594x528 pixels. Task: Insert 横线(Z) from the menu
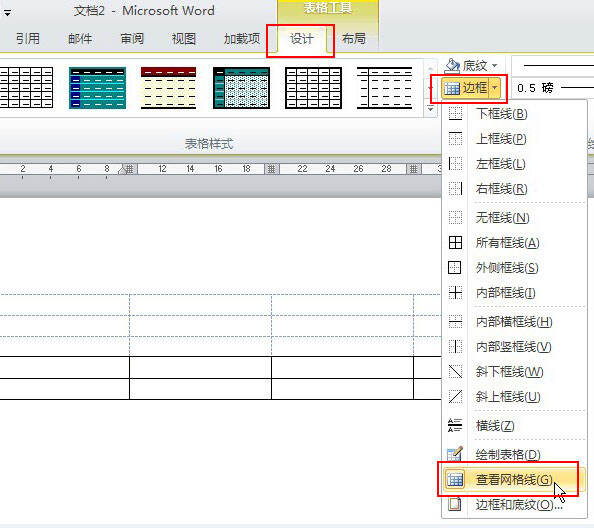click(x=514, y=425)
